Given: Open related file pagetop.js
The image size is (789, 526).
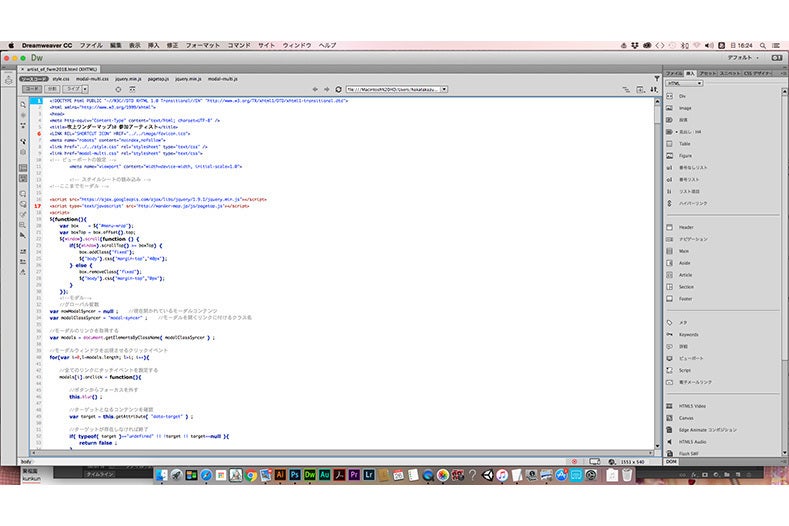Looking at the screenshot, I should click(x=158, y=79).
